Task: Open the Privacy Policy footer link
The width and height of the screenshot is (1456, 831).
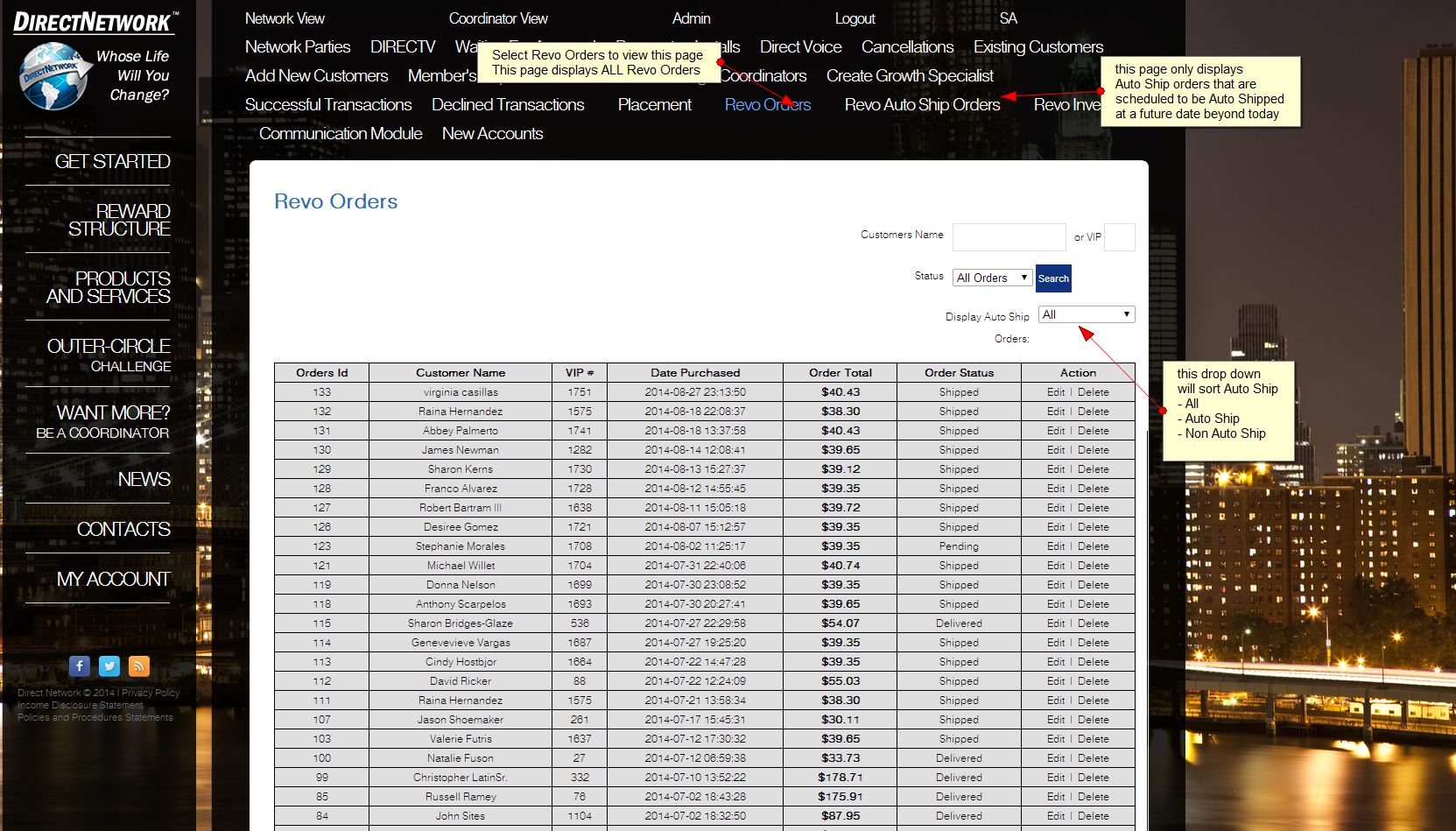Action: 151,693
